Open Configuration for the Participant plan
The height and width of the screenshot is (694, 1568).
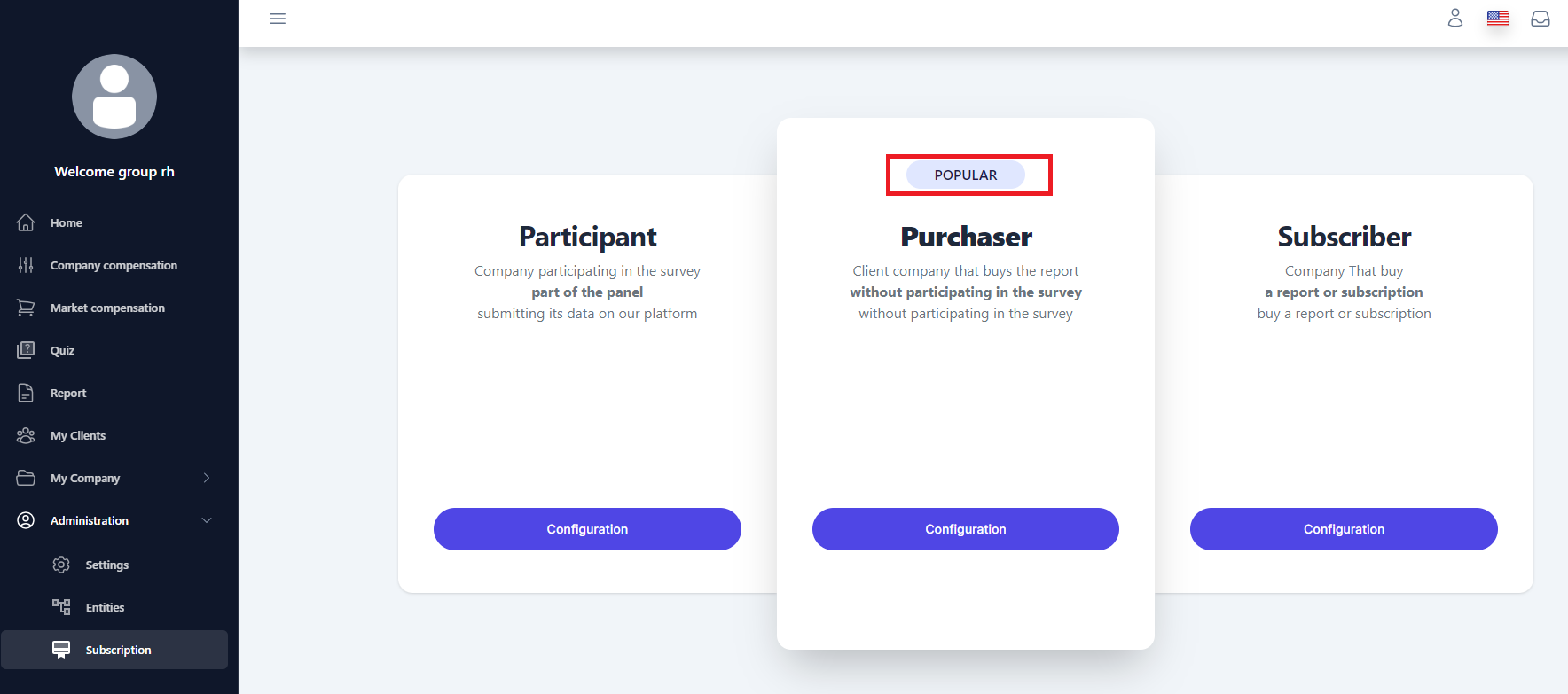point(587,529)
